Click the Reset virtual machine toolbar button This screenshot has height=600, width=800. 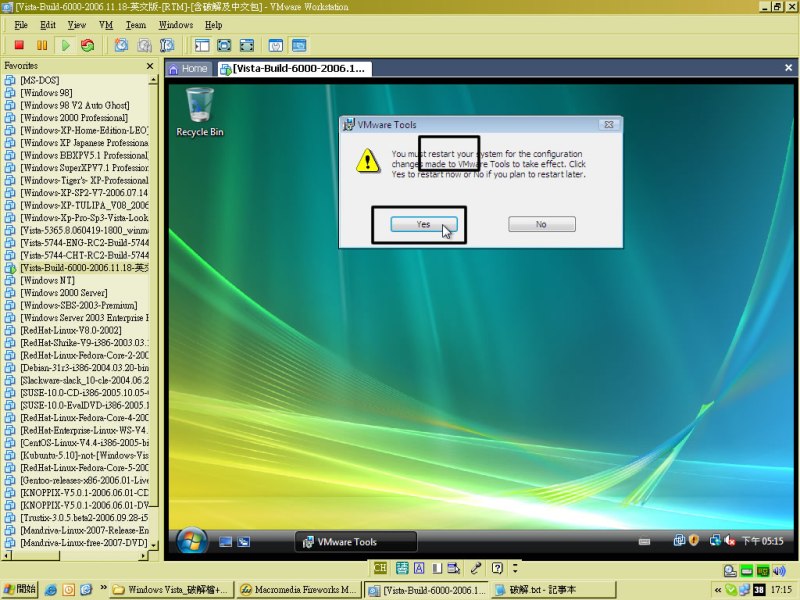[x=88, y=45]
